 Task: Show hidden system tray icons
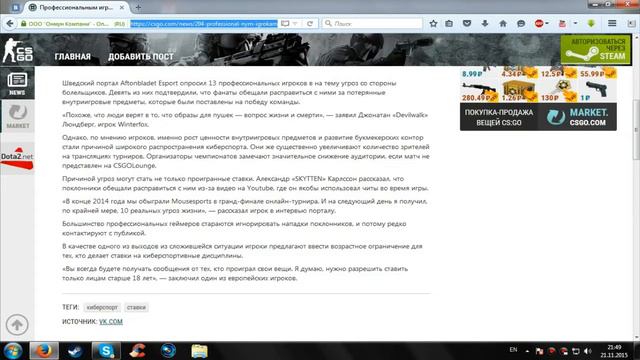click(527, 351)
